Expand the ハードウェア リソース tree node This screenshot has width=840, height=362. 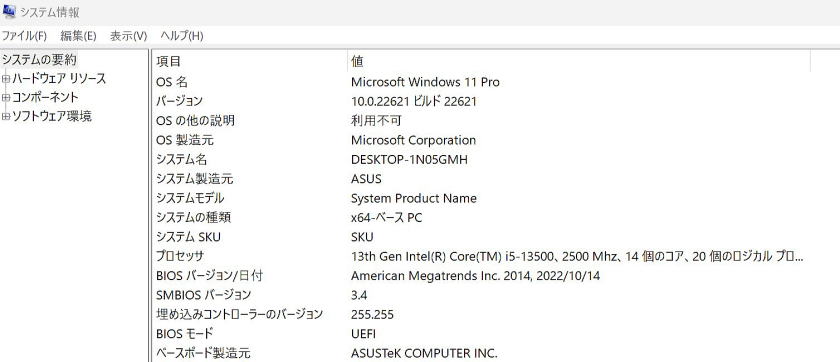6,79
